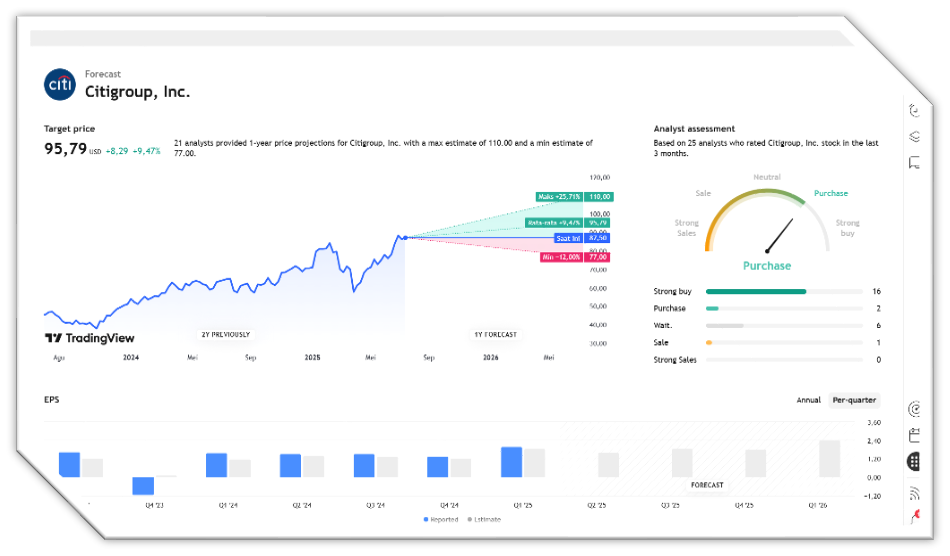Image resolution: width=950 pixels, height=556 pixels.
Task: Toggle the Estimate legend item
Action: pos(484,520)
